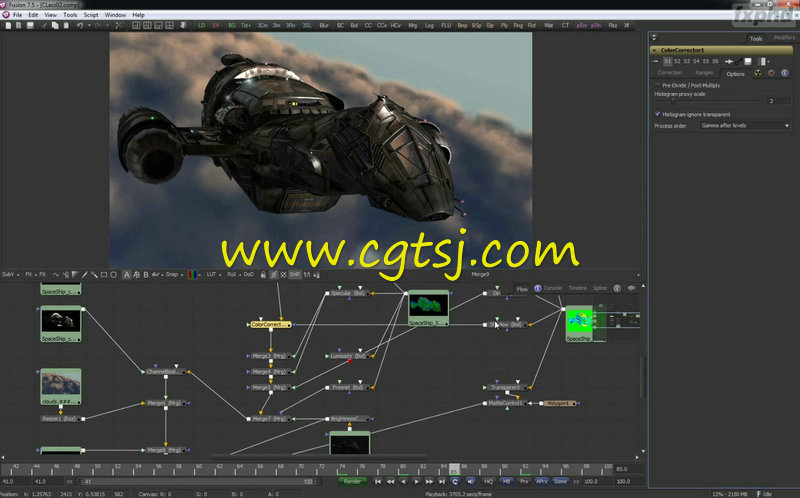Switch to the Correction tab in ColorCorrector1
Screen dimensions: 800x498
pyautogui.click(x=669, y=73)
